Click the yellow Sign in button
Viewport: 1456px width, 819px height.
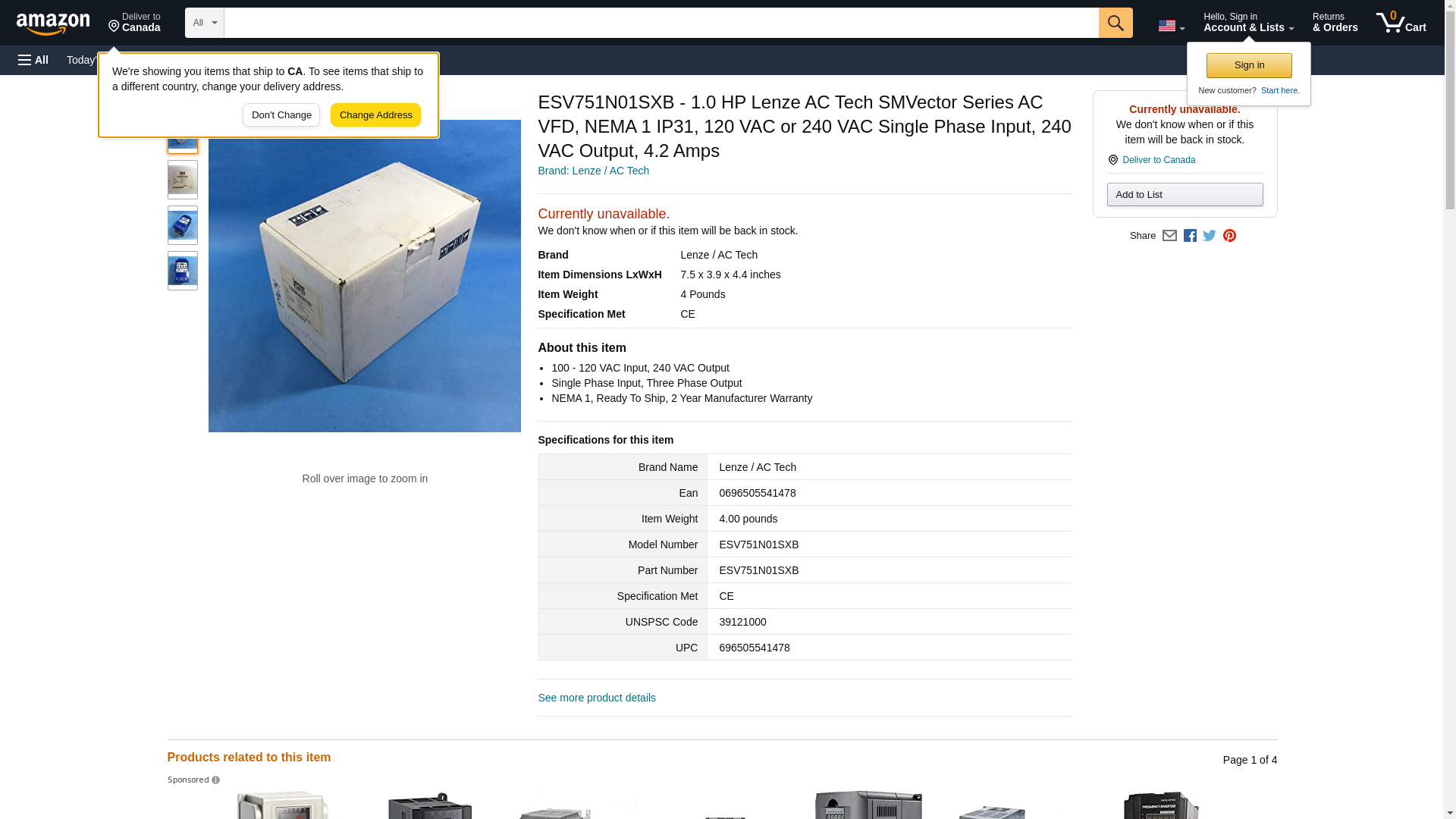[x=1249, y=65]
